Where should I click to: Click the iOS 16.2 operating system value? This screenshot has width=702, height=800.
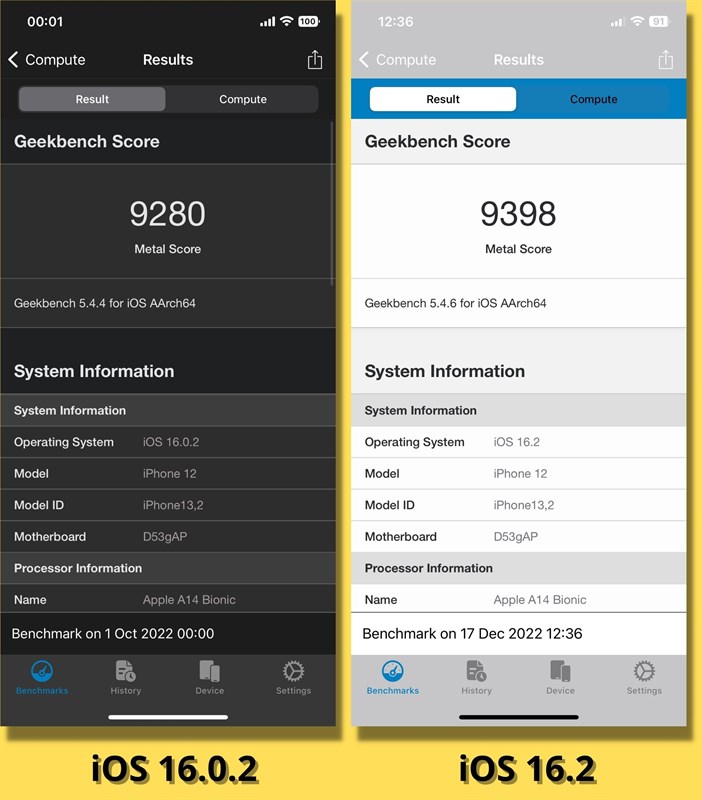(x=516, y=442)
